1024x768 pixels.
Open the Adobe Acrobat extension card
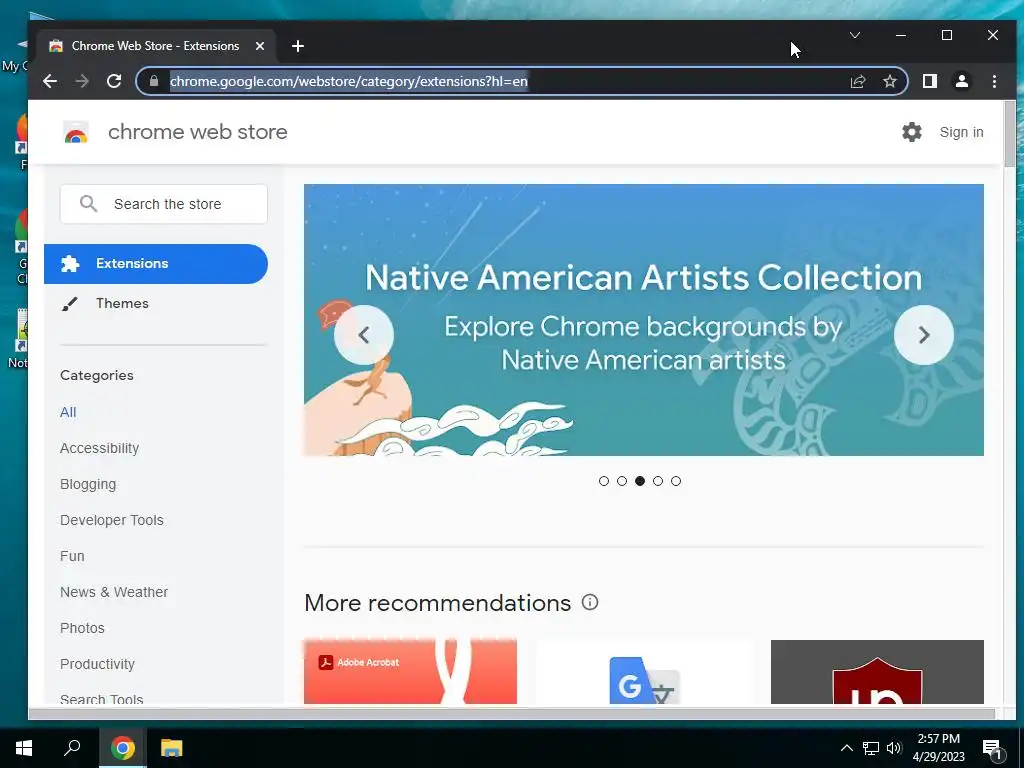coord(410,672)
